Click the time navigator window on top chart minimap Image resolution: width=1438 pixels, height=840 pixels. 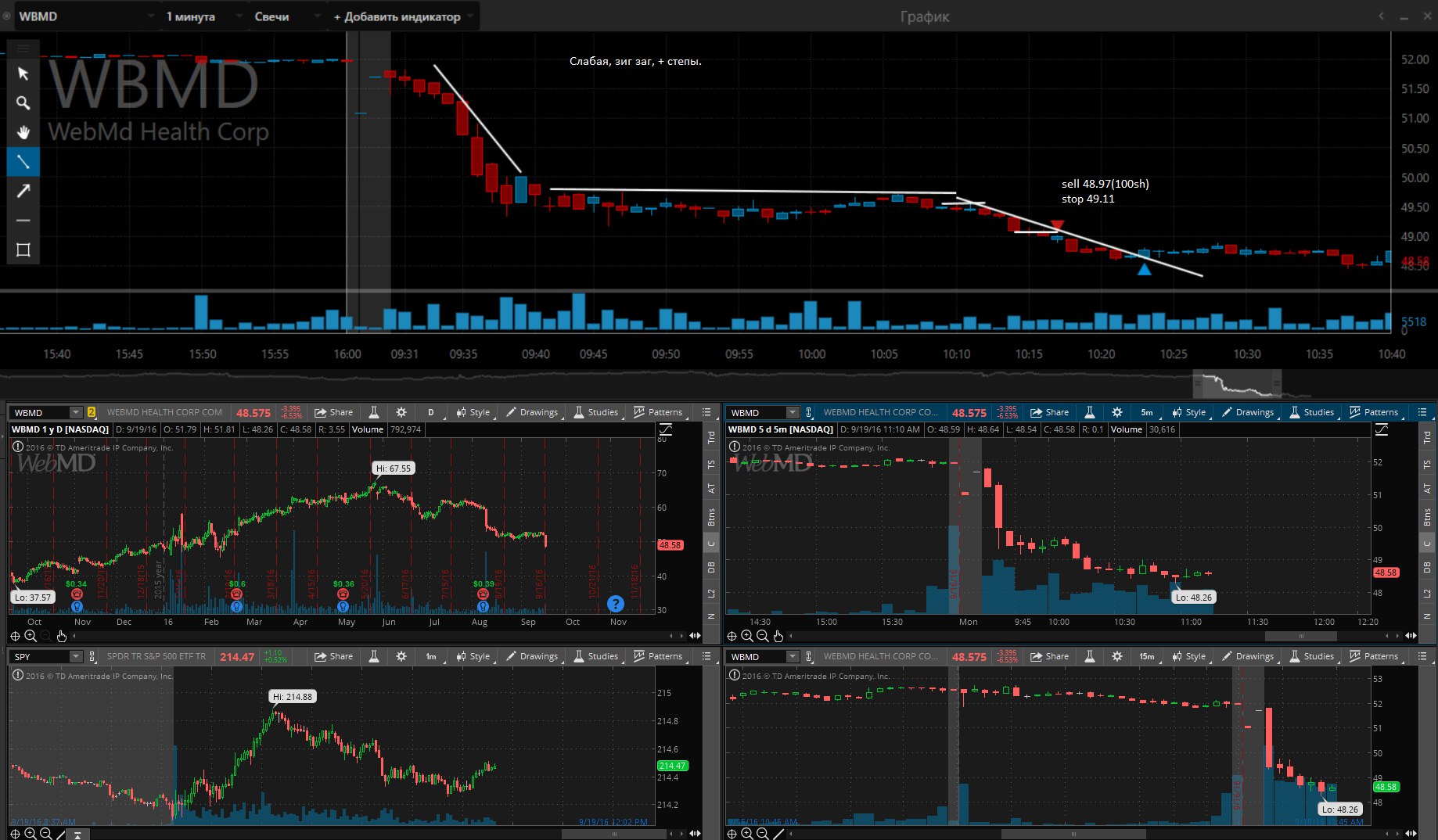click(1237, 383)
